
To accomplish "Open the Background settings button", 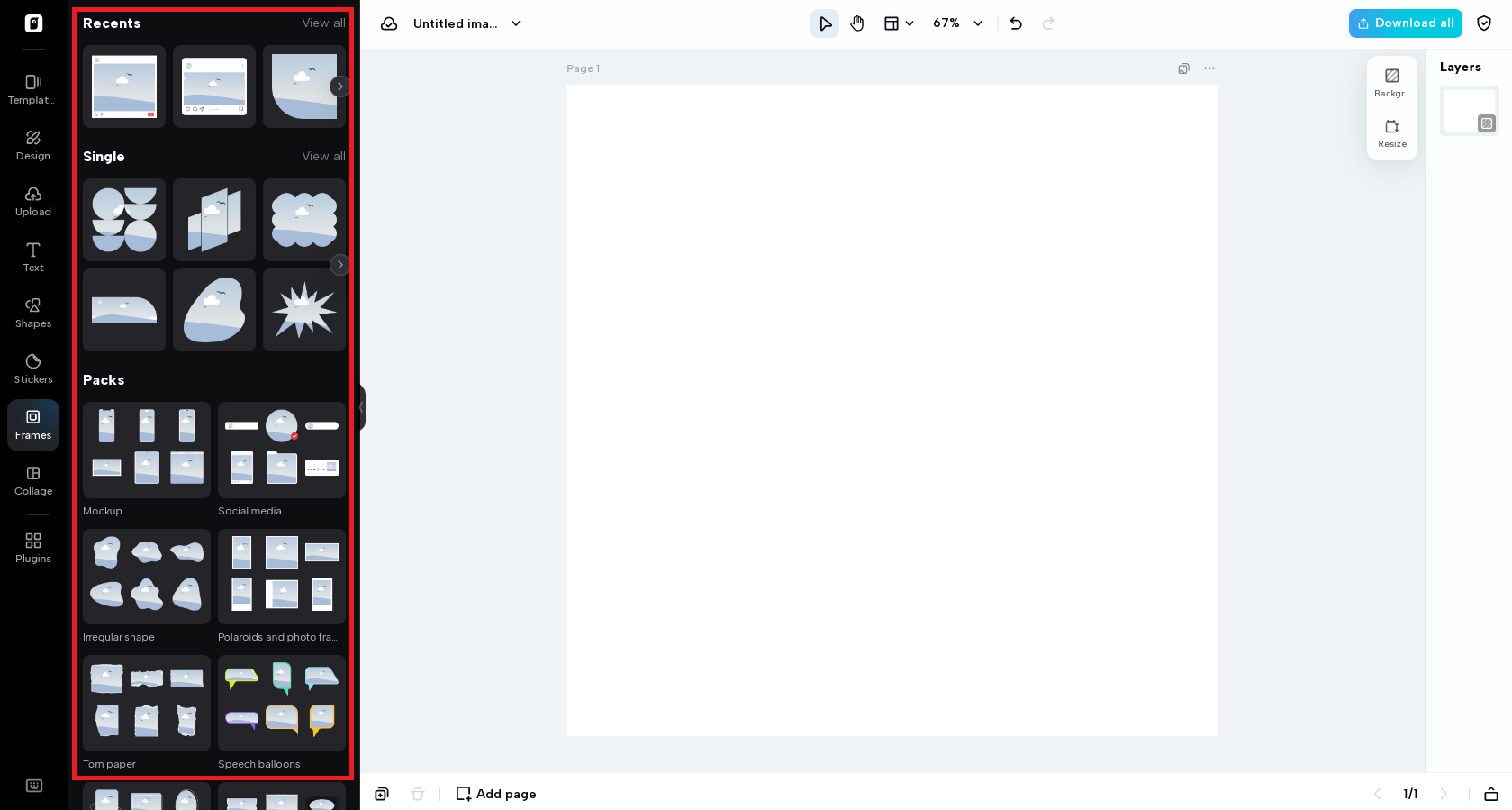I will pos(1392,83).
